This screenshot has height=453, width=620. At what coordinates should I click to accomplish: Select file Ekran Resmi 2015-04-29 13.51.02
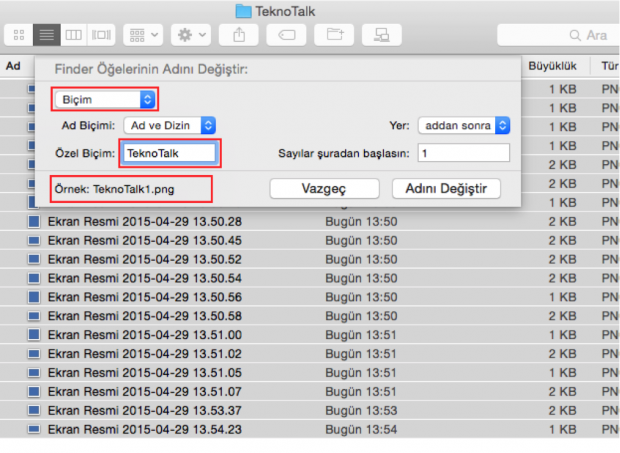pos(145,354)
